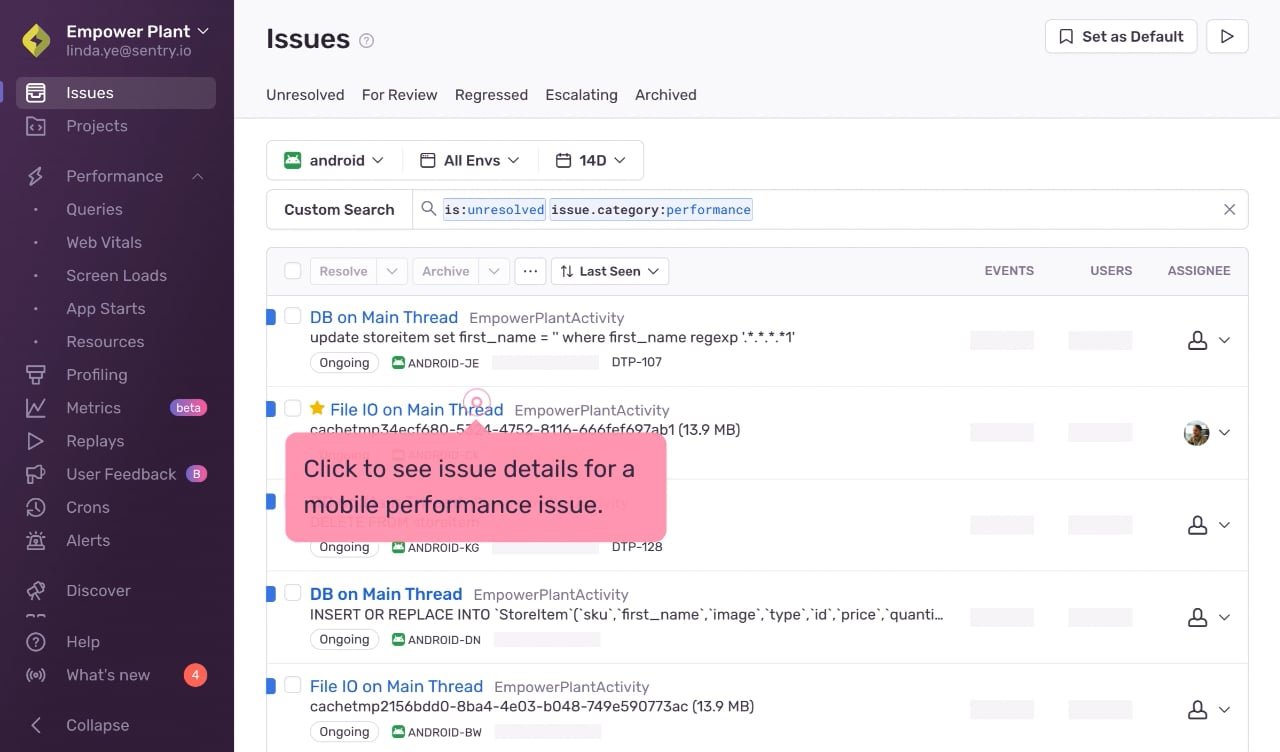Screen dimensions: 1280x752
Task: Check the select-all issues checkbox in header
Action: coord(293,271)
